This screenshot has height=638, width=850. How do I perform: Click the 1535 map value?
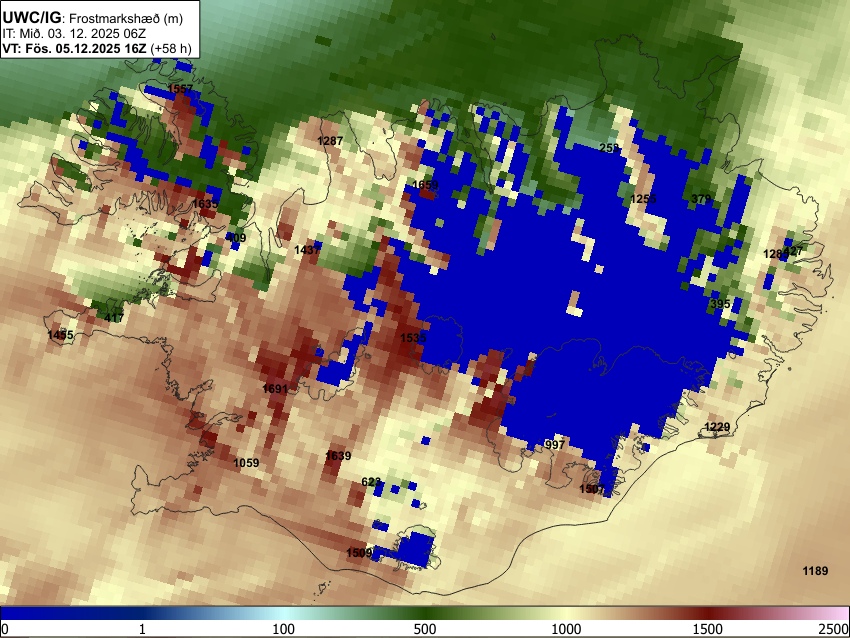pyautogui.click(x=413, y=338)
